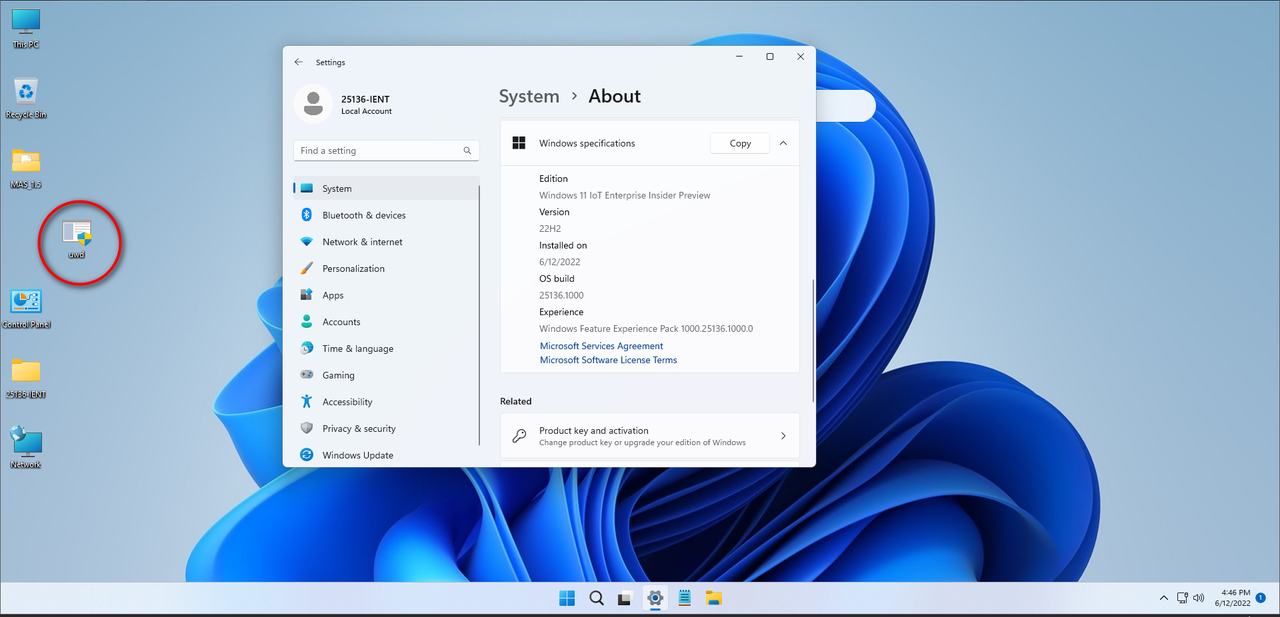Open Privacy & security settings
1280x617 pixels.
point(386,428)
